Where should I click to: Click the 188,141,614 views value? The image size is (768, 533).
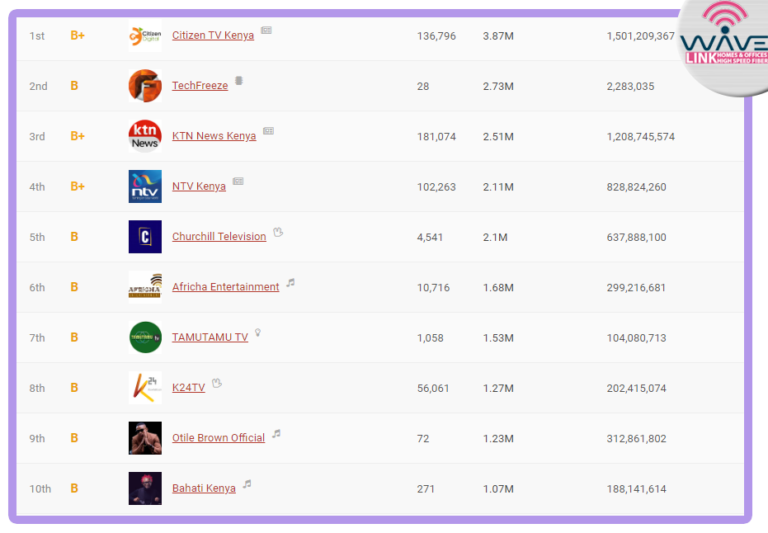tap(636, 489)
